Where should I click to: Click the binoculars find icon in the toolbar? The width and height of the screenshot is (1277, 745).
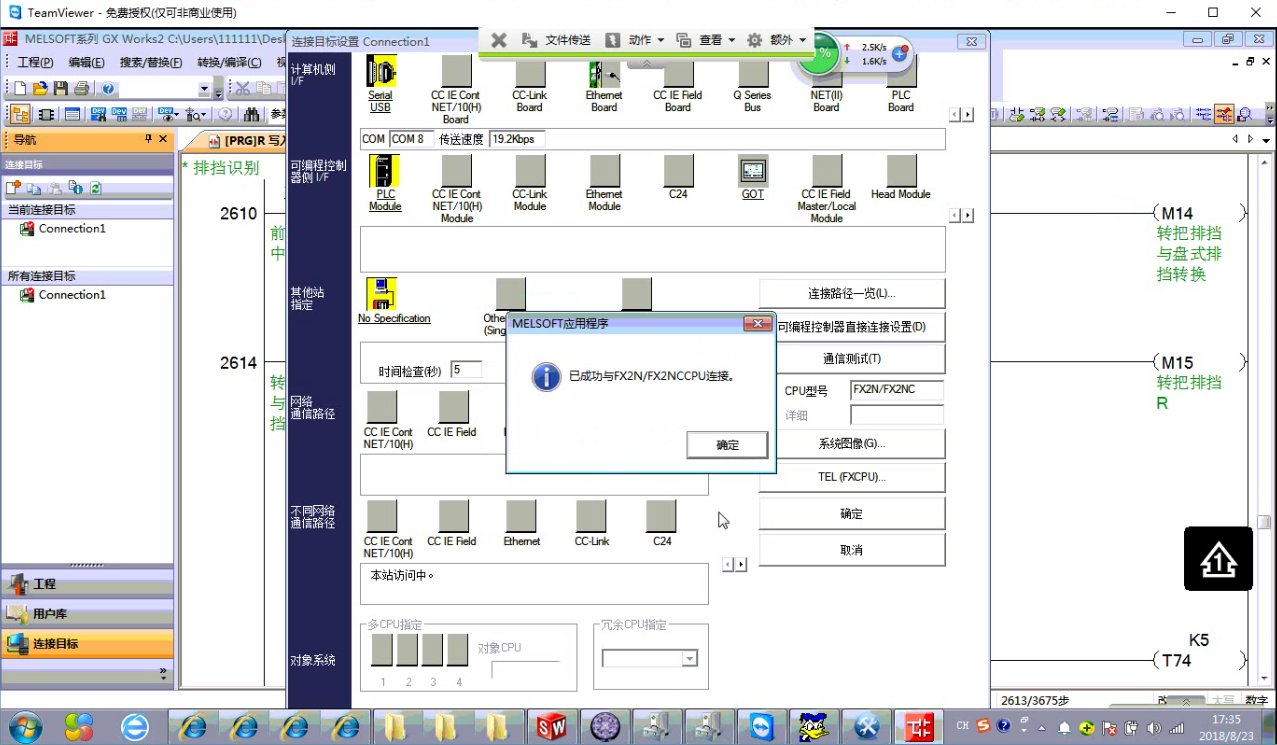[x=251, y=114]
